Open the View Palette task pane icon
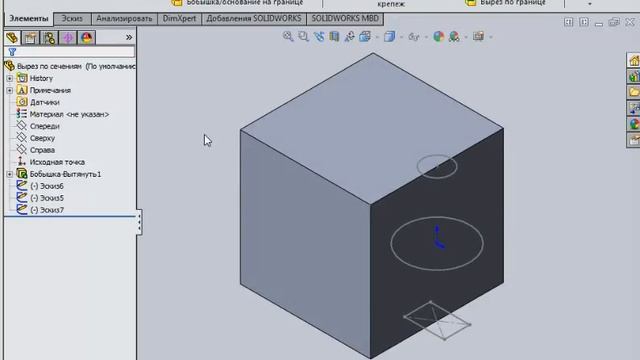Image resolution: width=640 pixels, height=360 pixels. (634, 108)
